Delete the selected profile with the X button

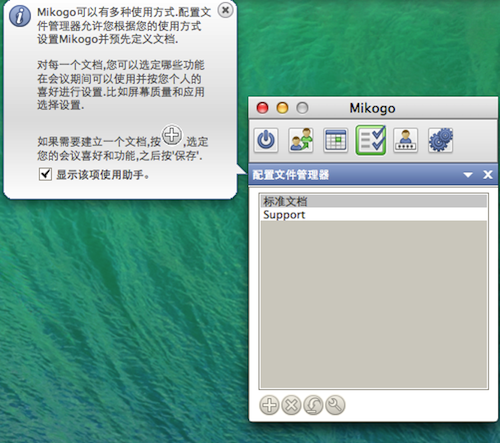click(x=291, y=405)
